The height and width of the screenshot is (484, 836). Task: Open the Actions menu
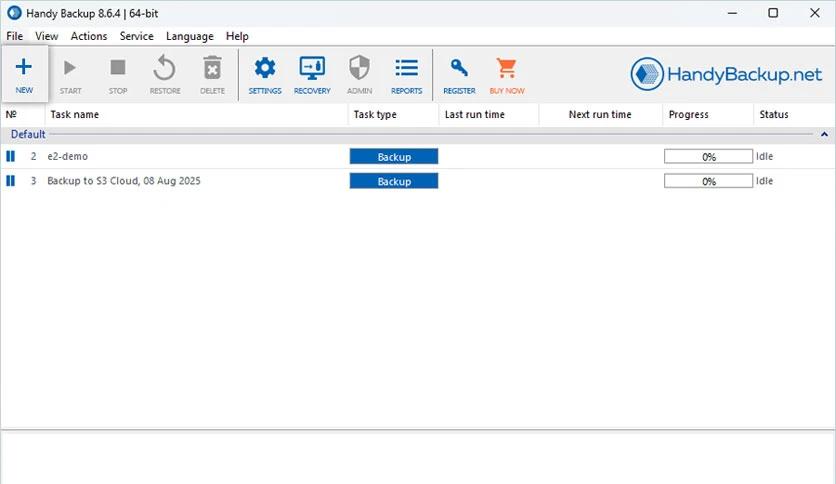pyautogui.click(x=89, y=36)
